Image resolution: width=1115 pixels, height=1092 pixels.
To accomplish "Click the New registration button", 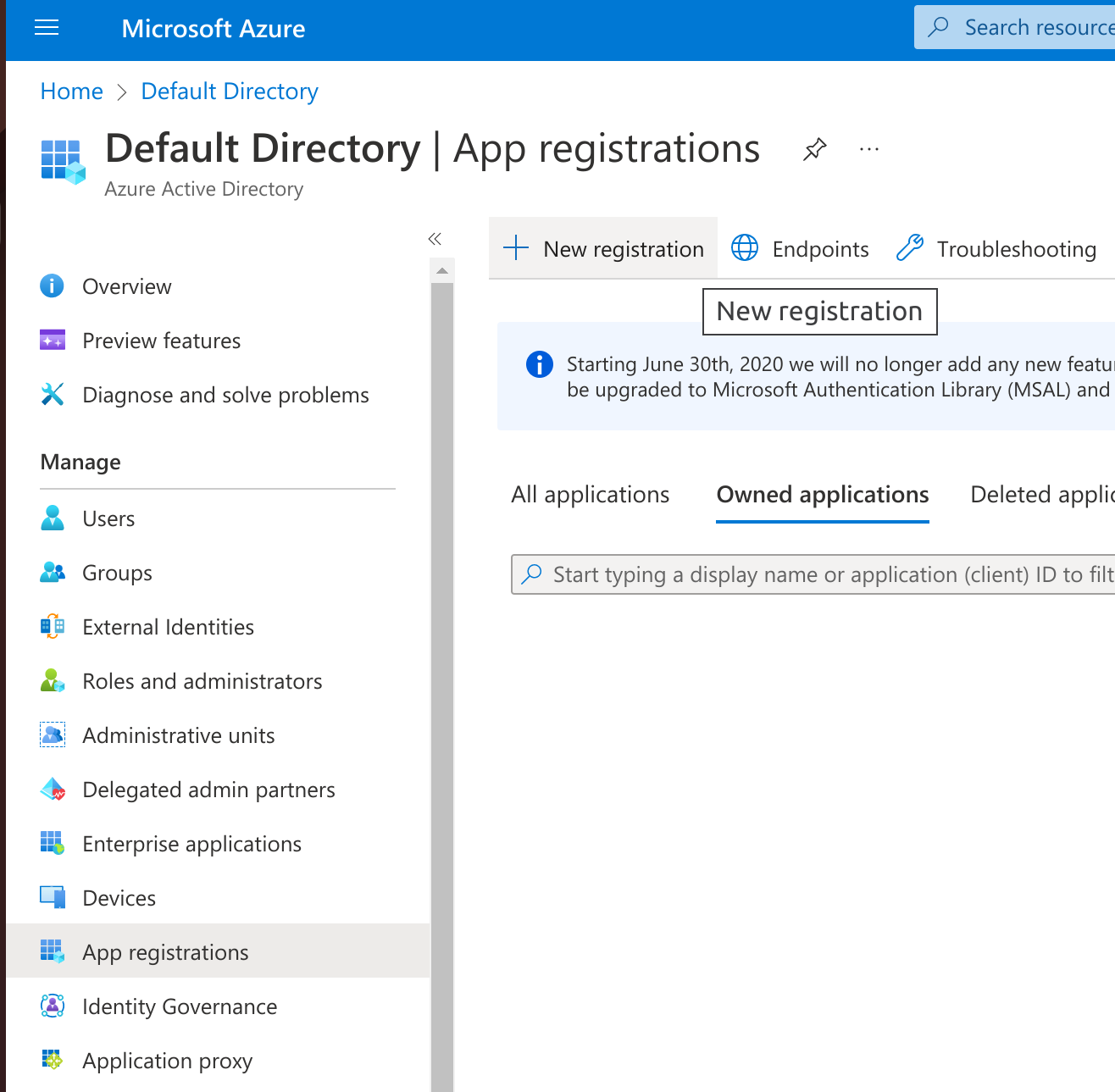I will click(602, 248).
